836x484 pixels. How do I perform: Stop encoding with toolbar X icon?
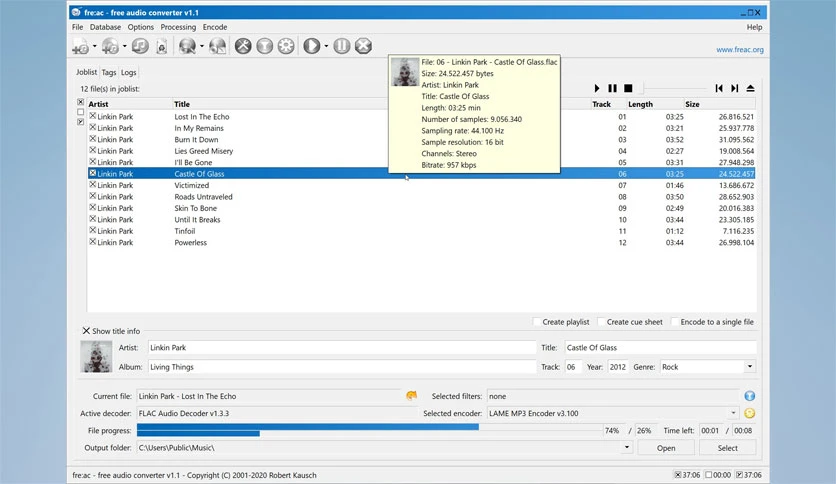[363, 46]
